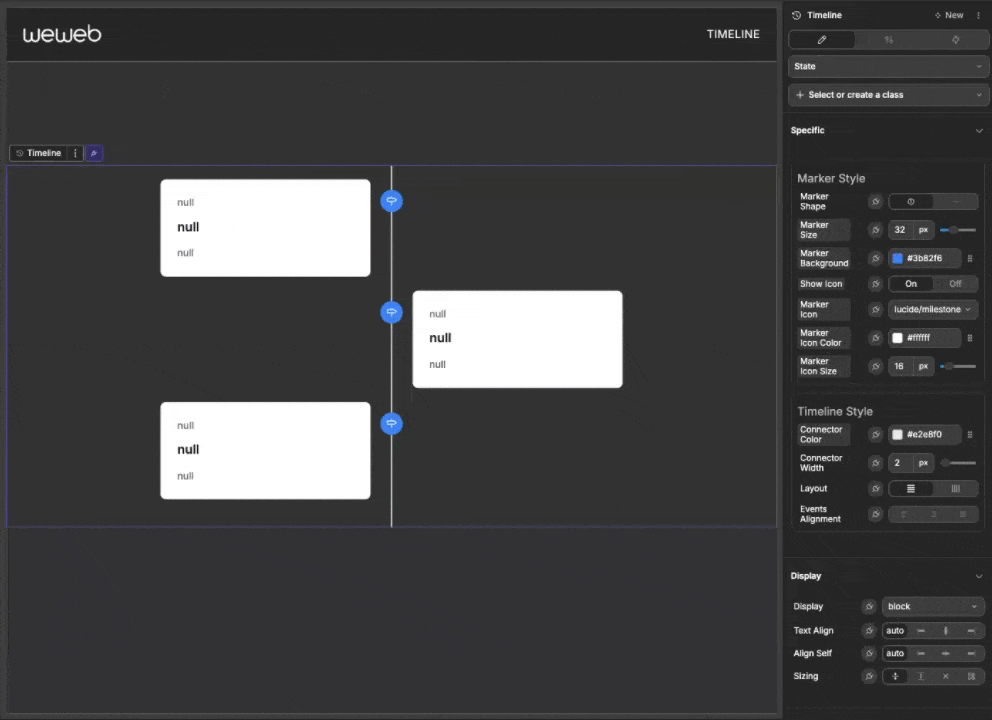Select the interactions lightning icon in right panel
The width and height of the screenshot is (992, 720).
tap(955, 39)
